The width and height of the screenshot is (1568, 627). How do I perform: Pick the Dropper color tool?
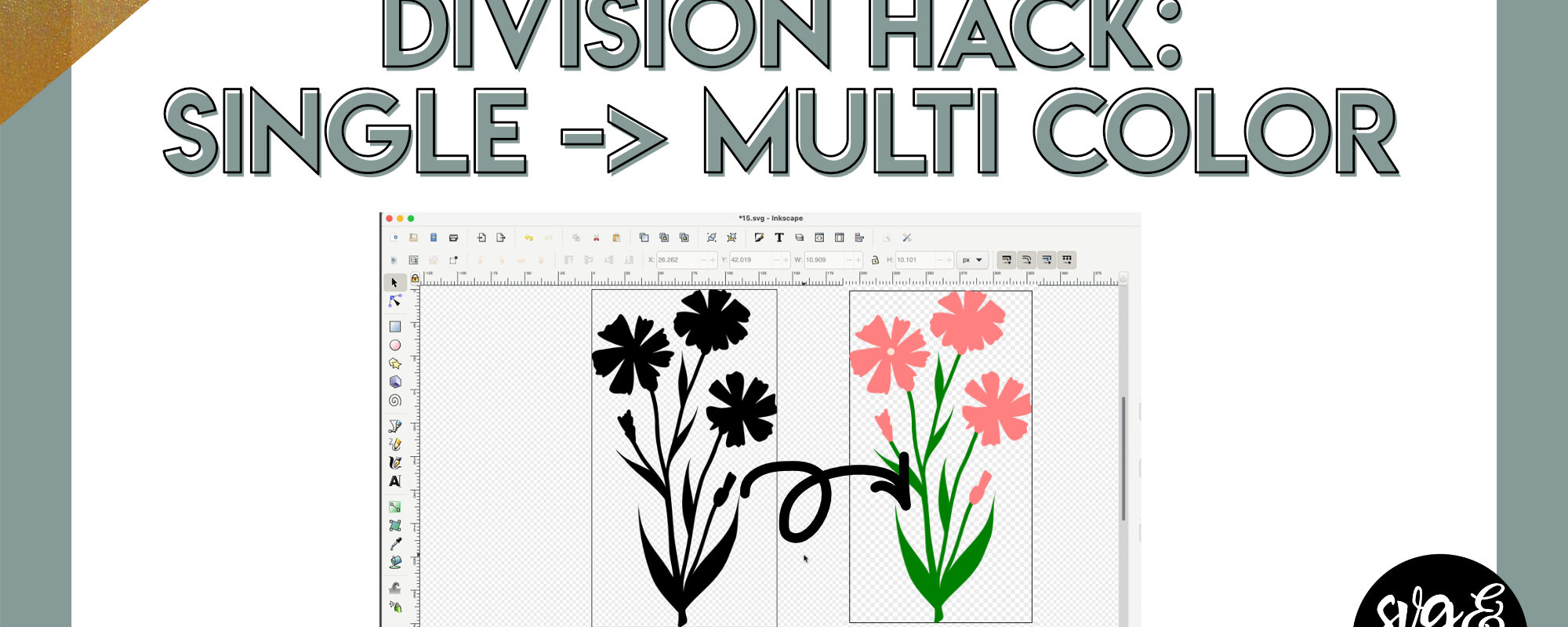click(x=395, y=544)
